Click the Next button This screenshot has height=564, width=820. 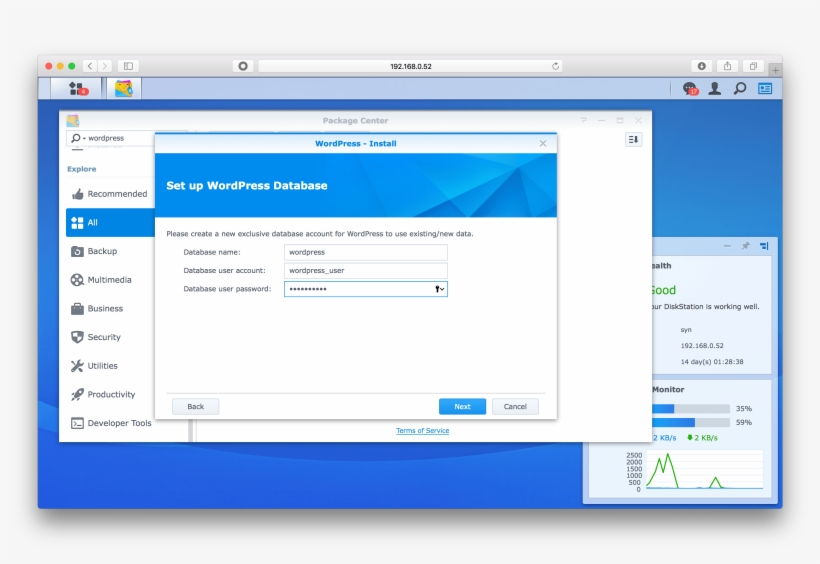[x=462, y=407]
